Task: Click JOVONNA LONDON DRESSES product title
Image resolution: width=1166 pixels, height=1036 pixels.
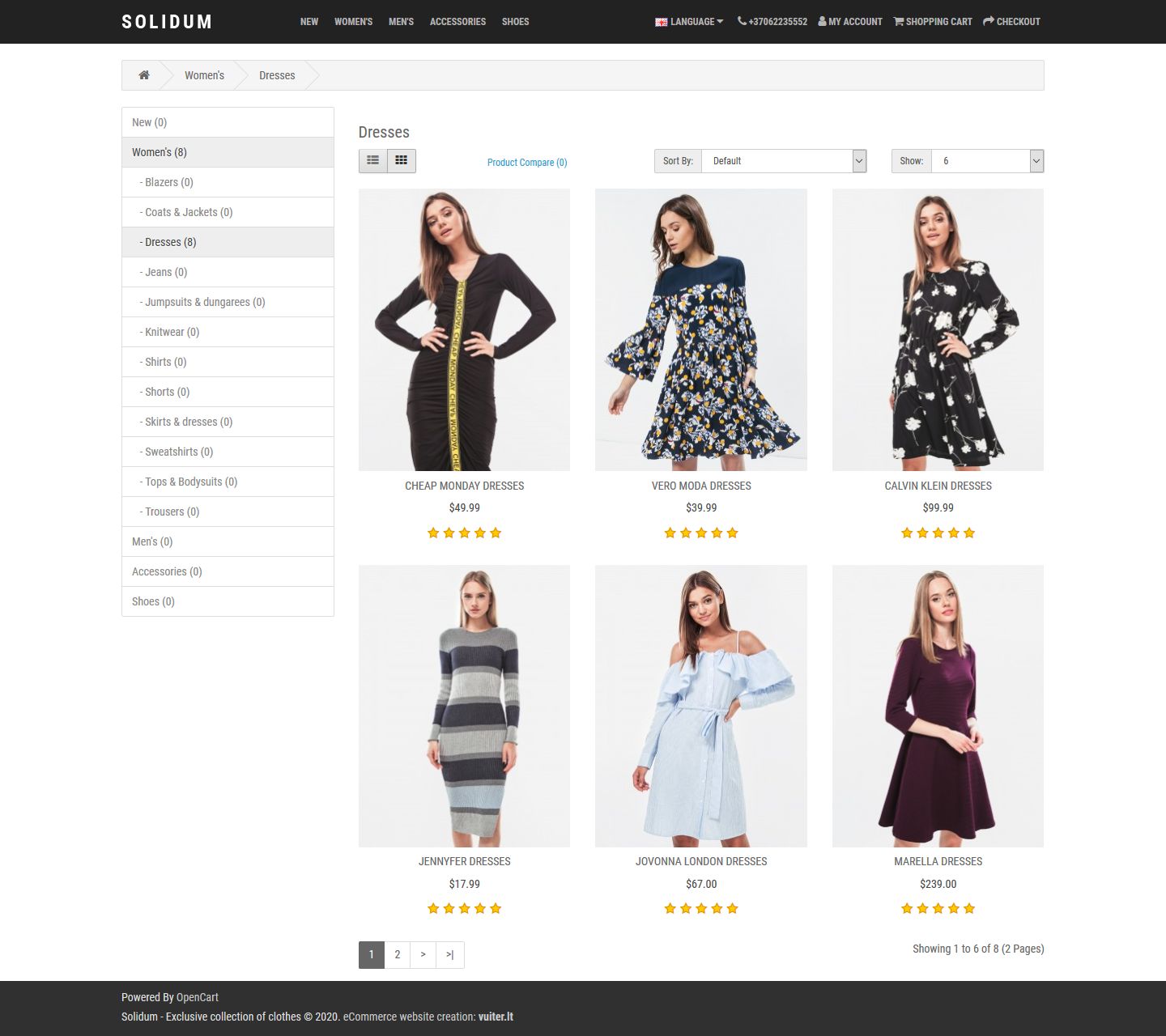Action: [x=701, y=861]
